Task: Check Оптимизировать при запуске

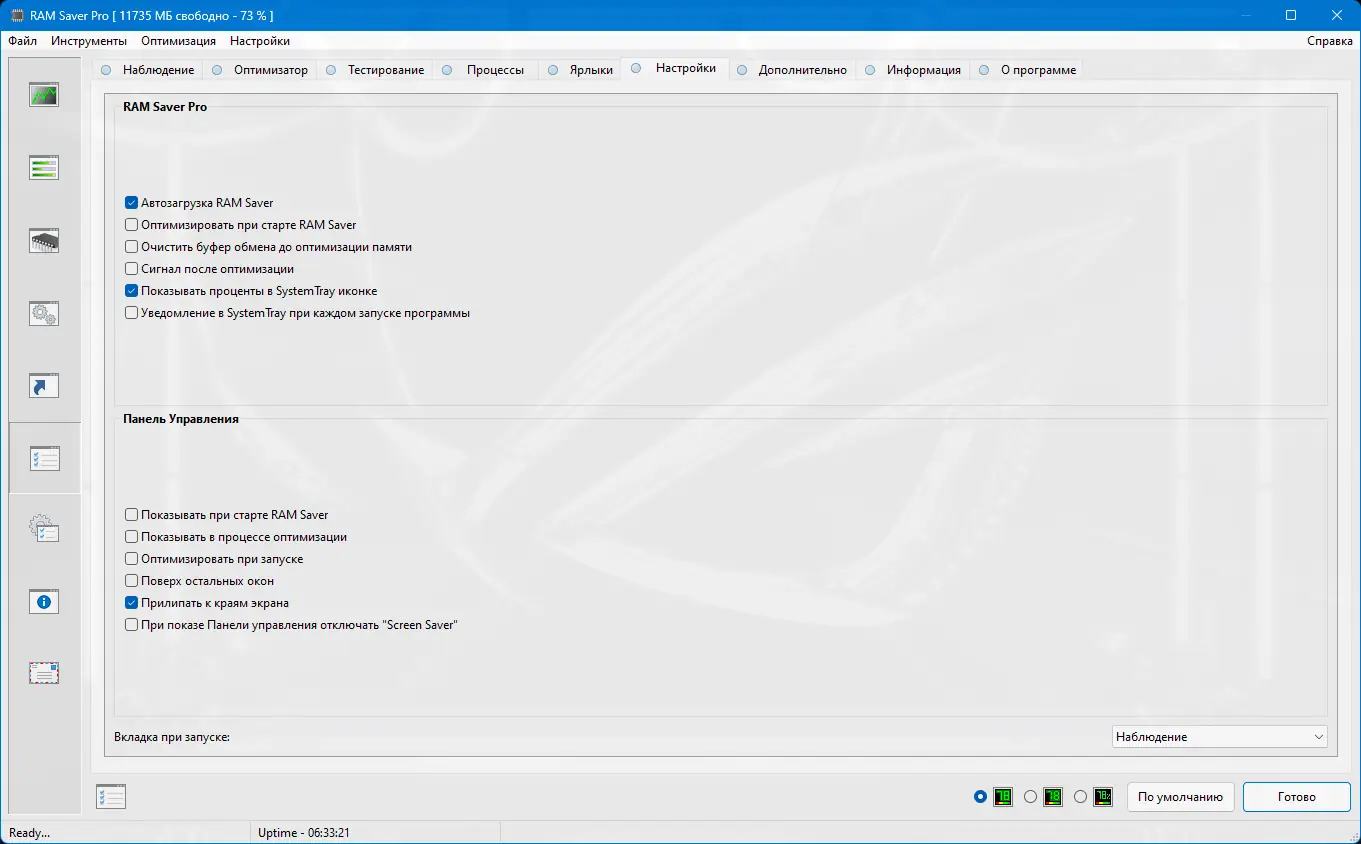Action: click(131, 559)
